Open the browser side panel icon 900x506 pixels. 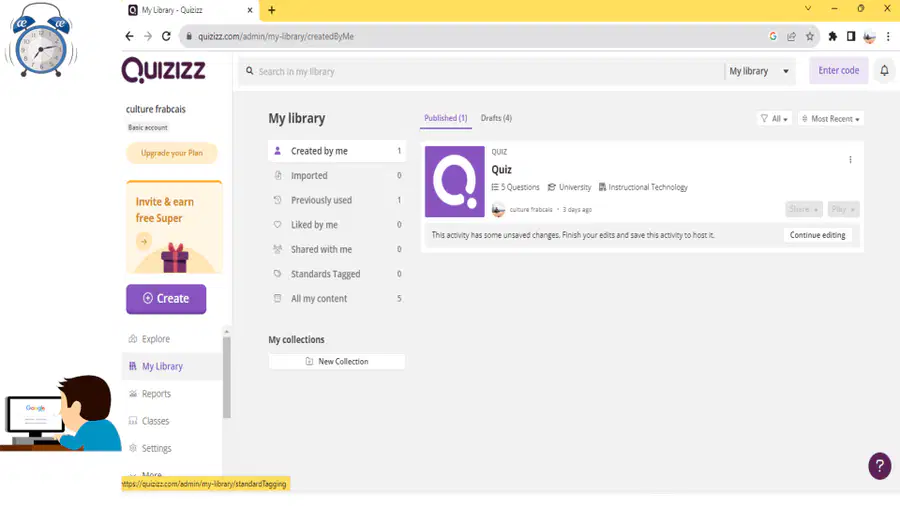pyautogui.click(x=851, y=36)
